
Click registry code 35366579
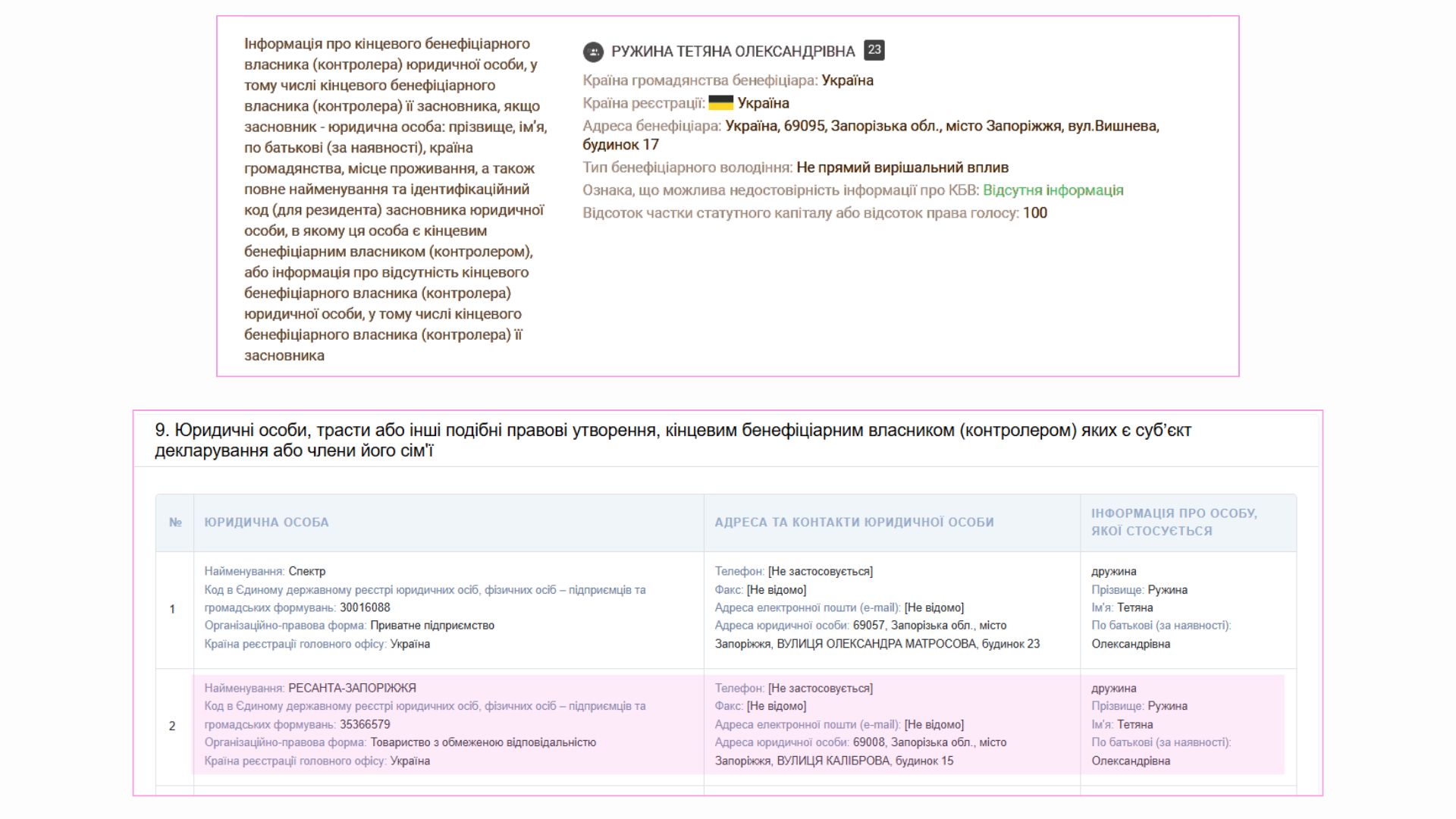tap(365, 724)
